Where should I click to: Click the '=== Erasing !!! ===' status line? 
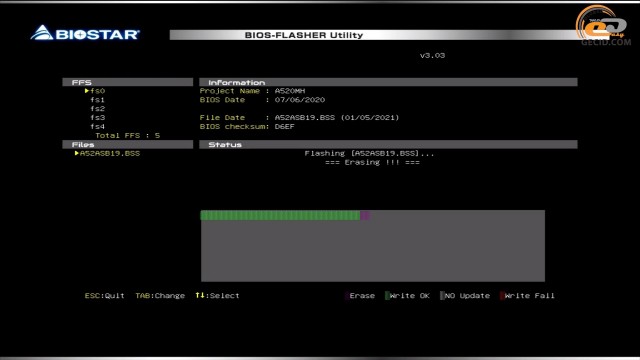pyautogui.click(x=372, y=162)
